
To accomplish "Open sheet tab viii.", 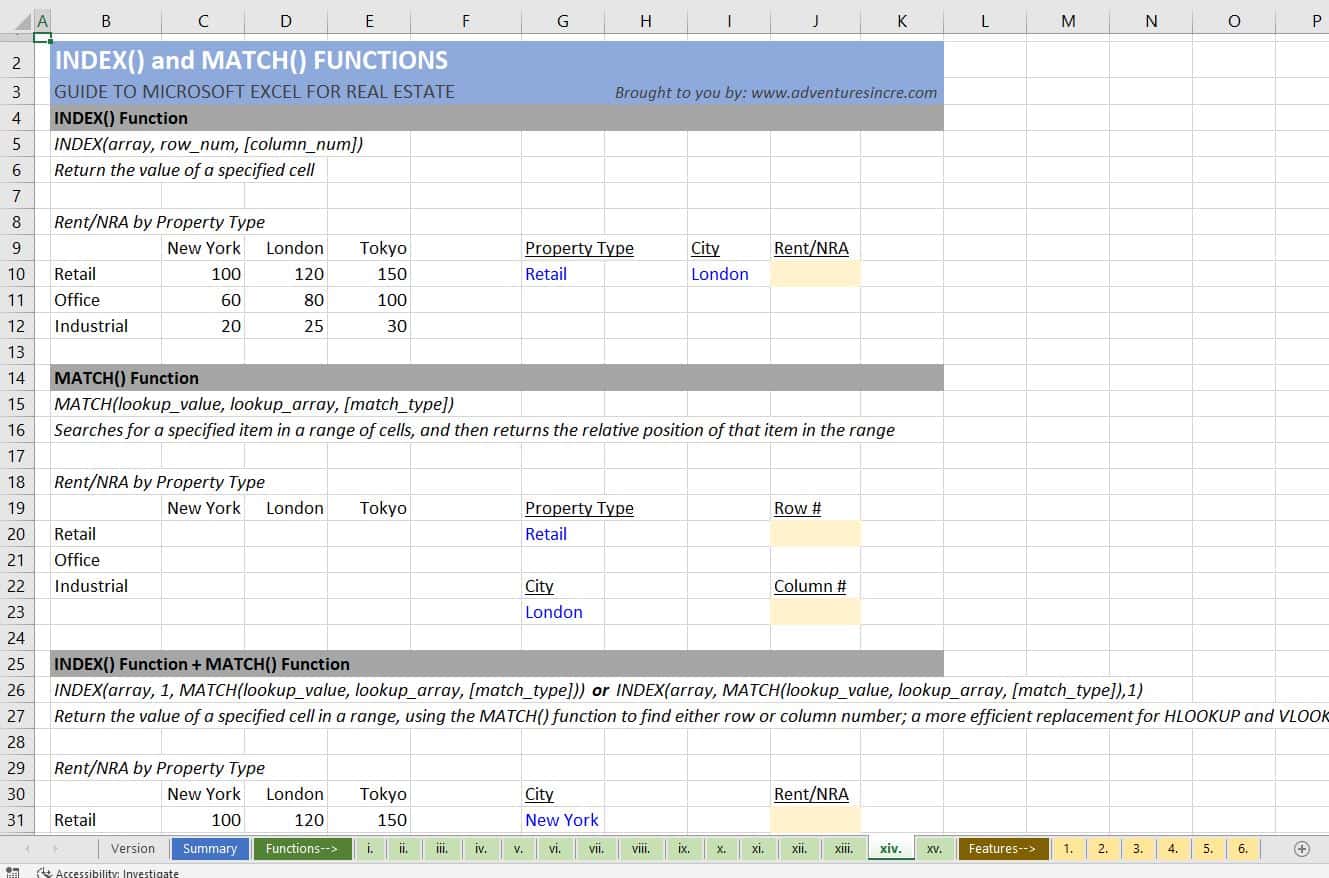I will click(x=640, y=848).
